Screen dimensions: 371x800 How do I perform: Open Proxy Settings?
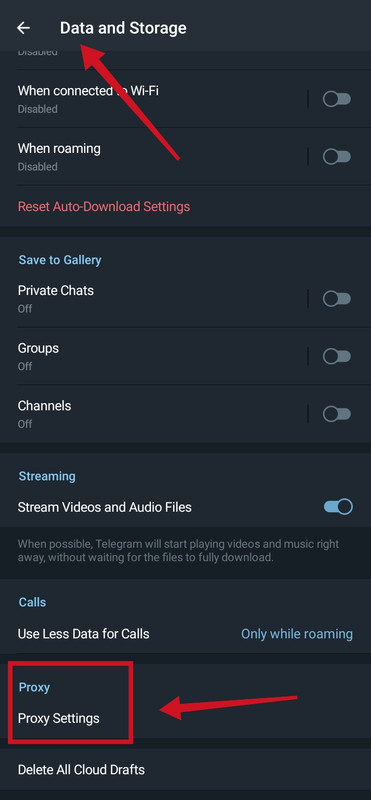click(59, 718)
